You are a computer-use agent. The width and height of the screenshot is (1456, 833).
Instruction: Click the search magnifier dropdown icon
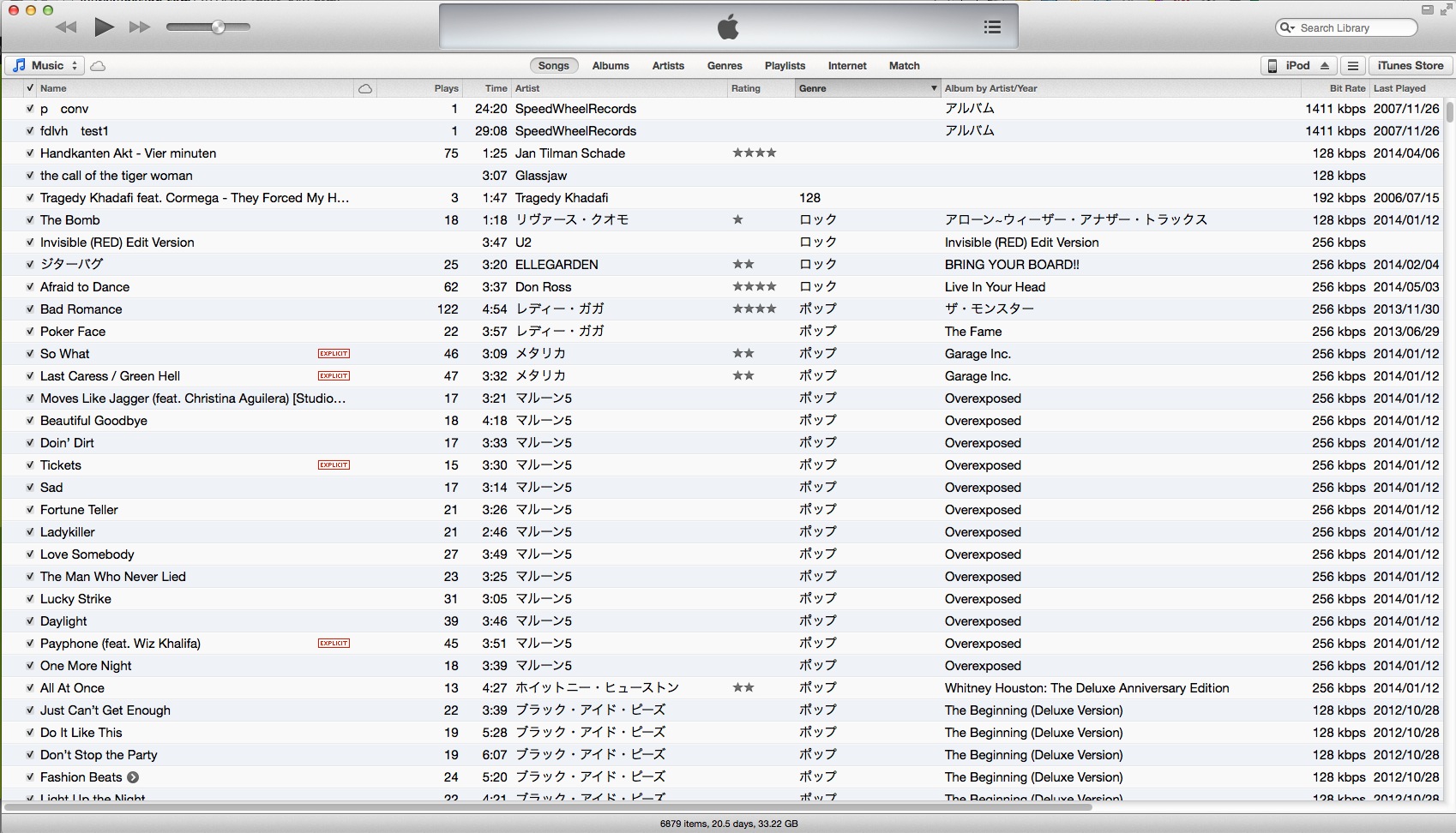coord(1287,27)
